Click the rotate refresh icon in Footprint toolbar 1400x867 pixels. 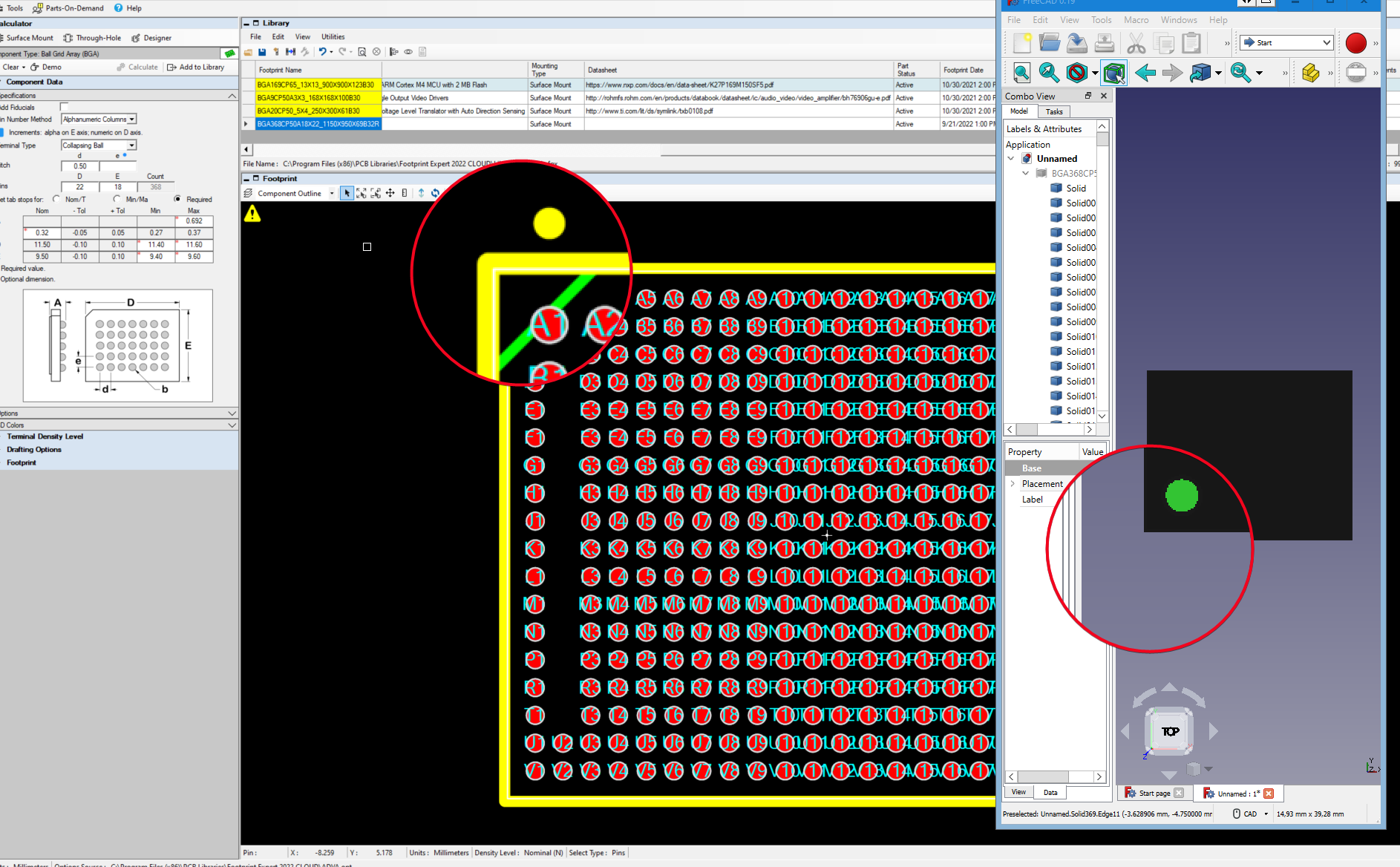pos(436,193)
